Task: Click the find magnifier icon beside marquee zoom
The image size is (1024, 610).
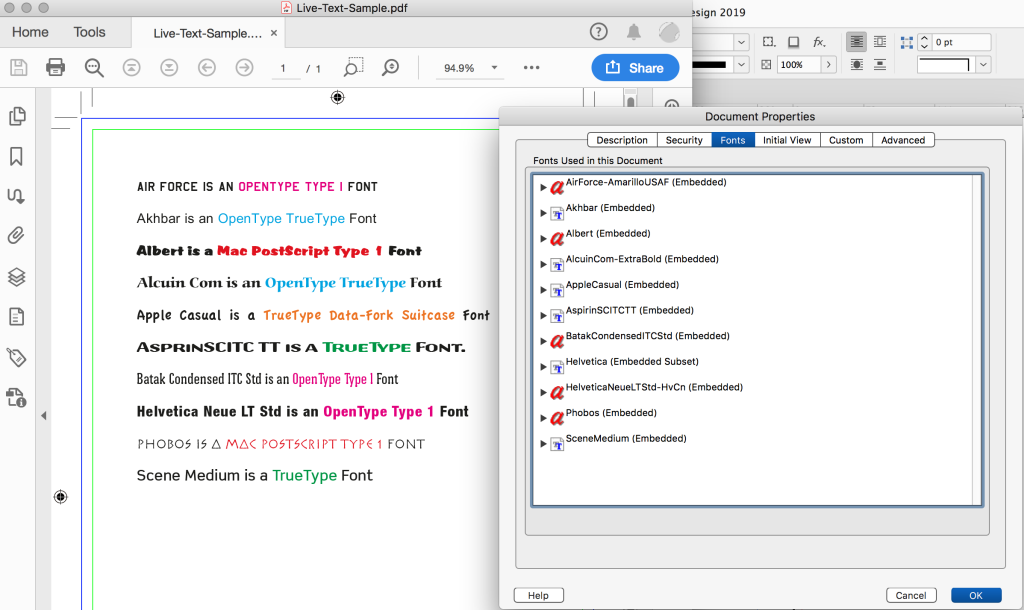Action: click(391, 67)
